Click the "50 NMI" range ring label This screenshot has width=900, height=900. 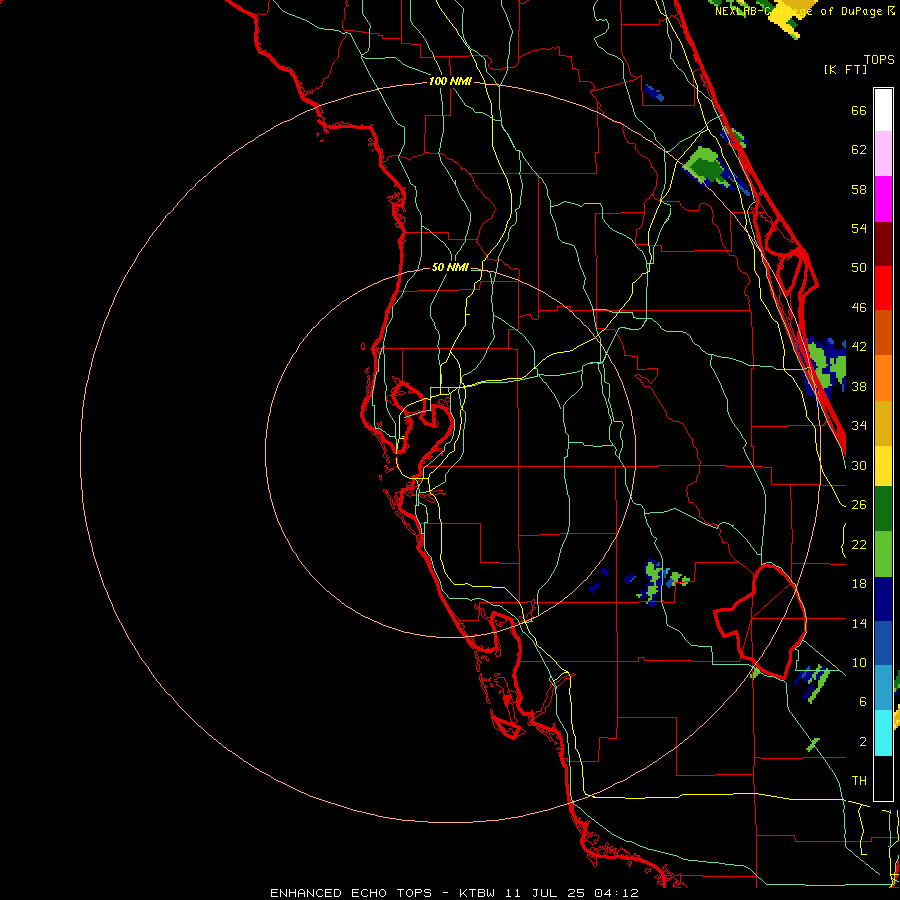point(450,267)
